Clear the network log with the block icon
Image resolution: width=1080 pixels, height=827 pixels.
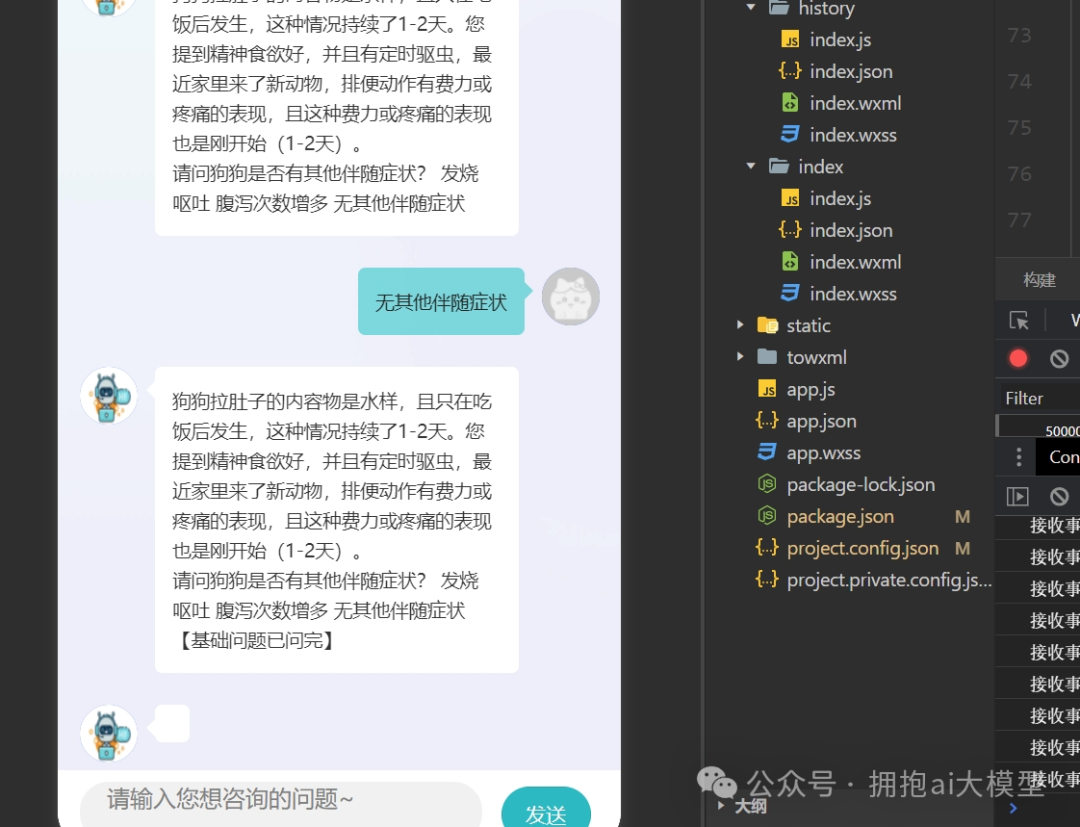pos(1059,358)
